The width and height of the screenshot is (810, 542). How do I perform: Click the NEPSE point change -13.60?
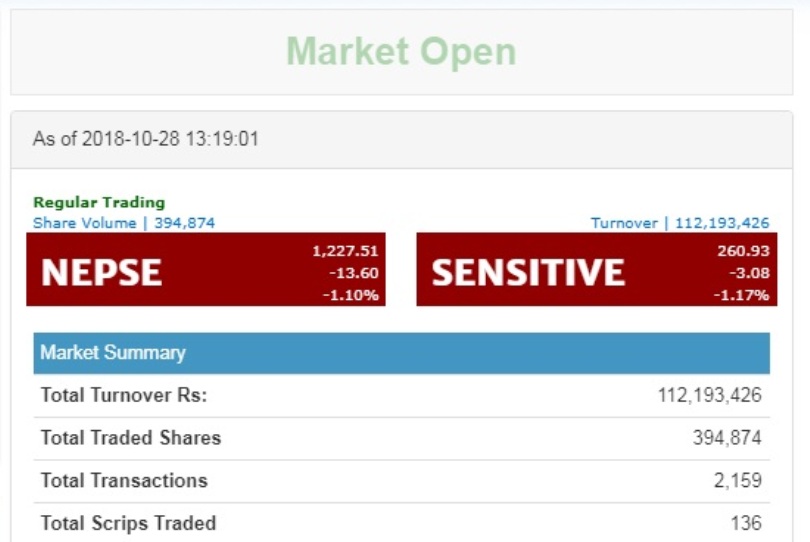tap(353, 273)
